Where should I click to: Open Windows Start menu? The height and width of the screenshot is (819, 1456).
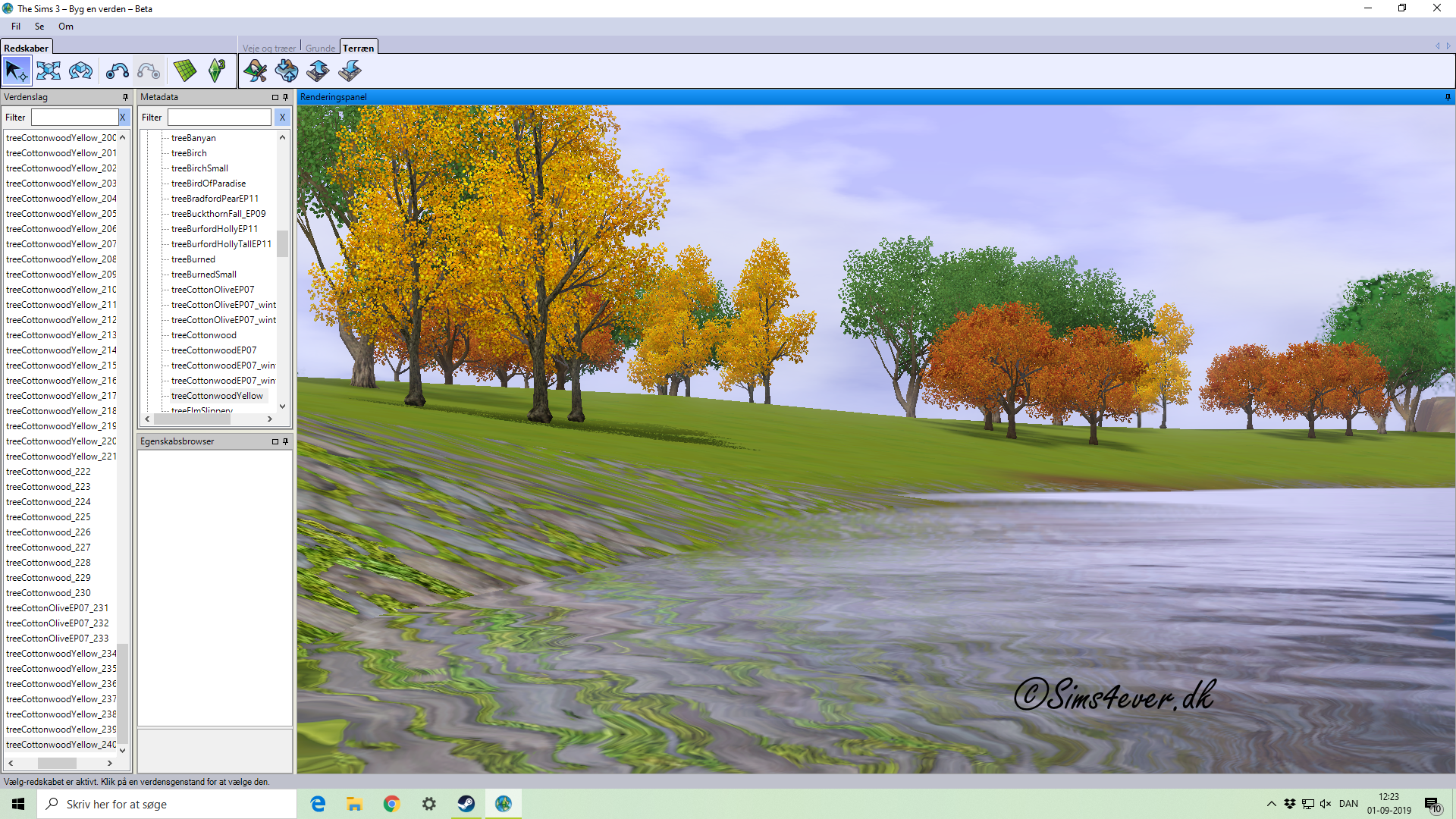(x=18, y=804)
